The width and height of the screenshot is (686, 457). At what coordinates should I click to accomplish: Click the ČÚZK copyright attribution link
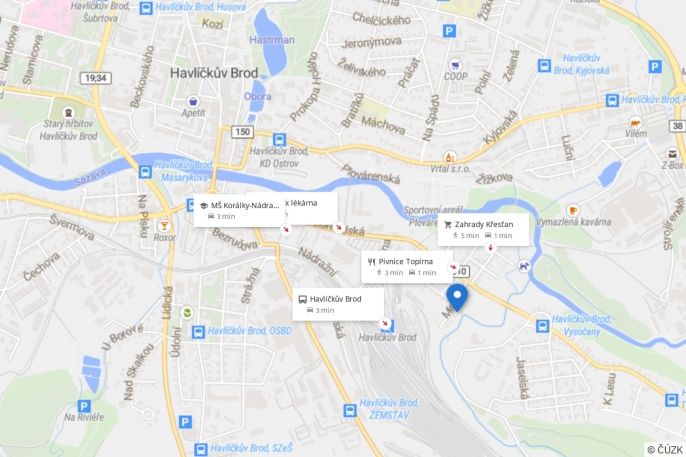point(665,450)
